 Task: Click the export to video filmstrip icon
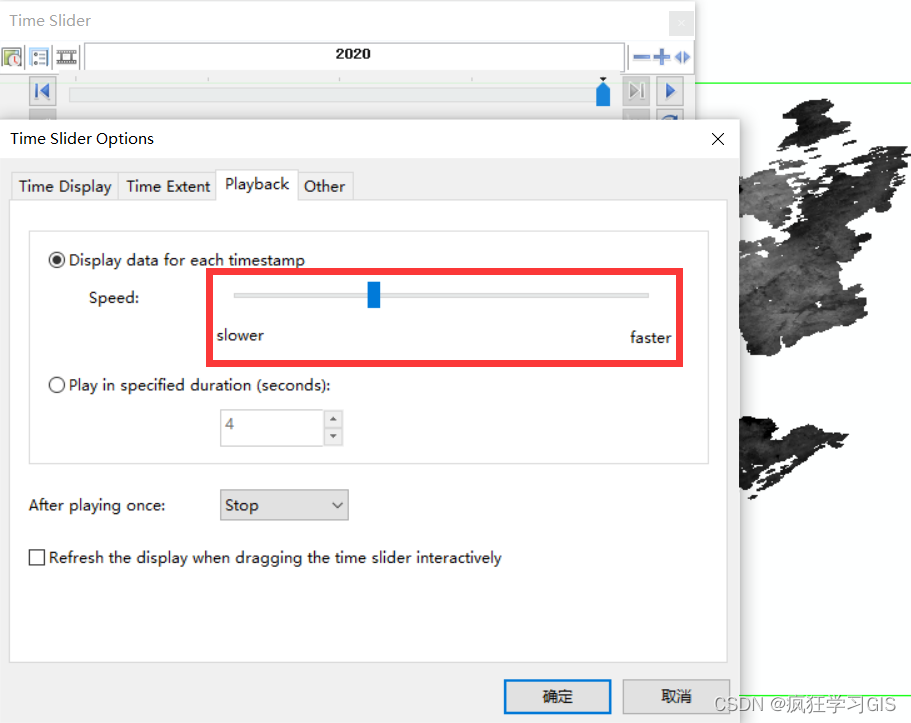click(x=67, y=57)
